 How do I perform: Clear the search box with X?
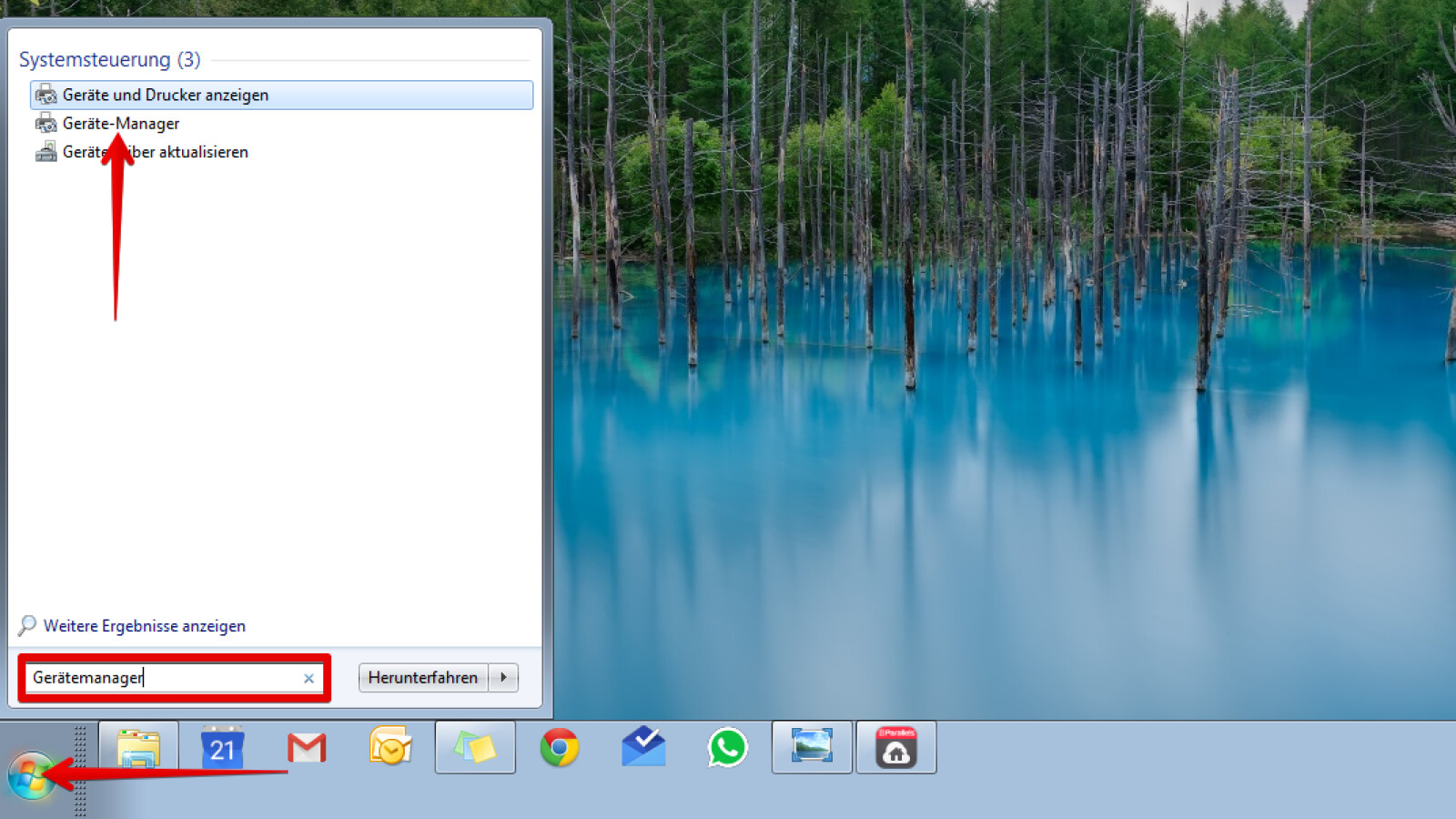(x=308, y=678)
